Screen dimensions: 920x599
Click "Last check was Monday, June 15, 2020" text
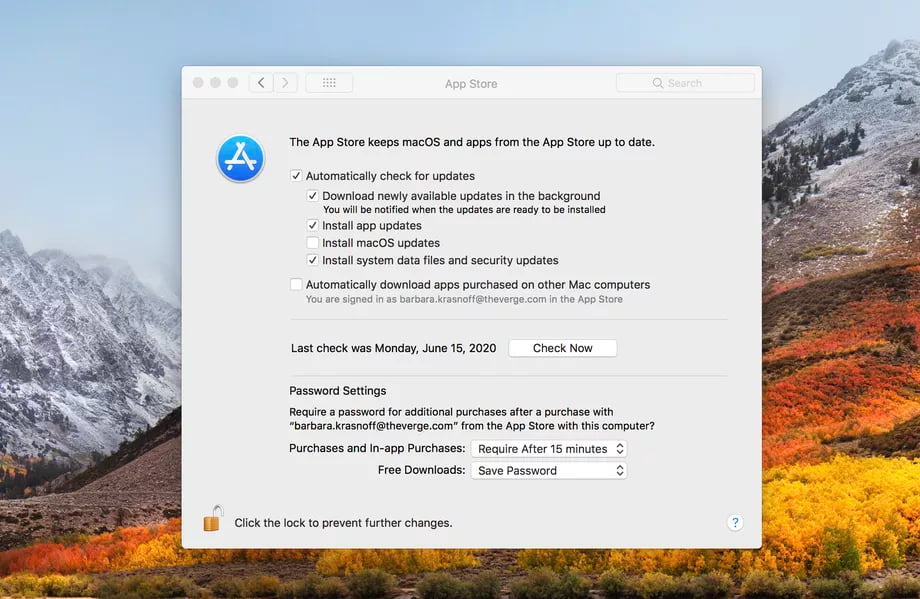pyautogui.click(x=394, y=348)
